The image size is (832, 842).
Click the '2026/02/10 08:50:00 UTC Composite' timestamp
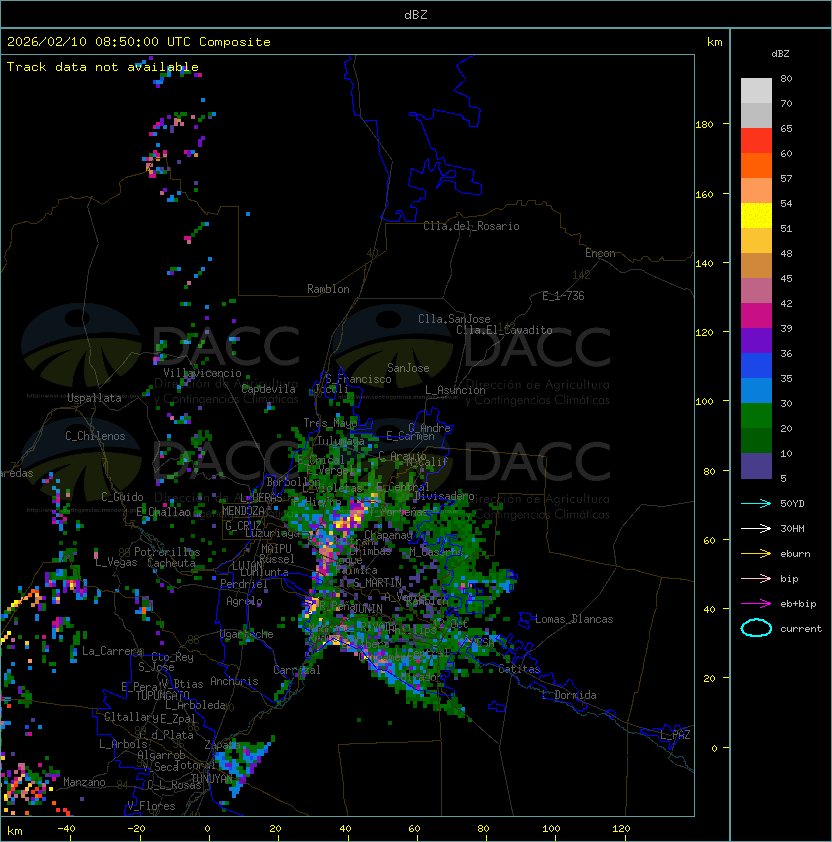(139, 42)
